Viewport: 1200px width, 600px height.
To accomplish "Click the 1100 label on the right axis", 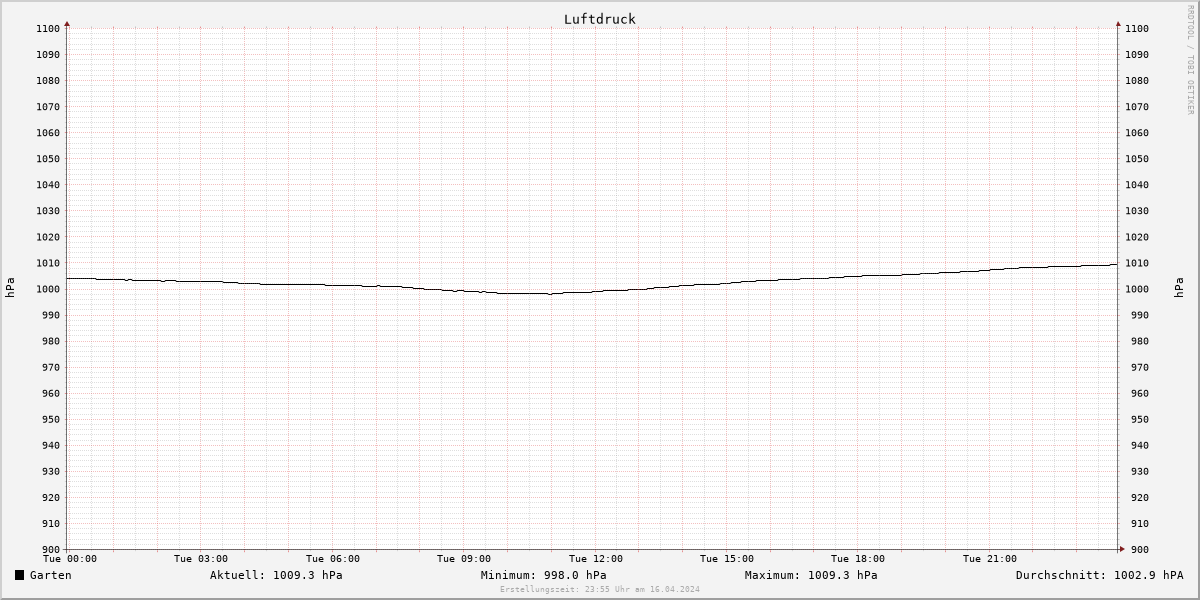I will pyautogui.click(x=1137, y=29).
